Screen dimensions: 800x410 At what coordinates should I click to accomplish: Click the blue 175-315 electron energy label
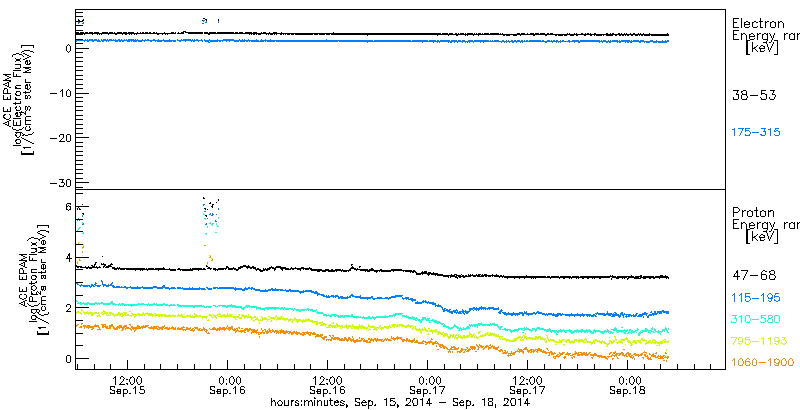point(756,132)
